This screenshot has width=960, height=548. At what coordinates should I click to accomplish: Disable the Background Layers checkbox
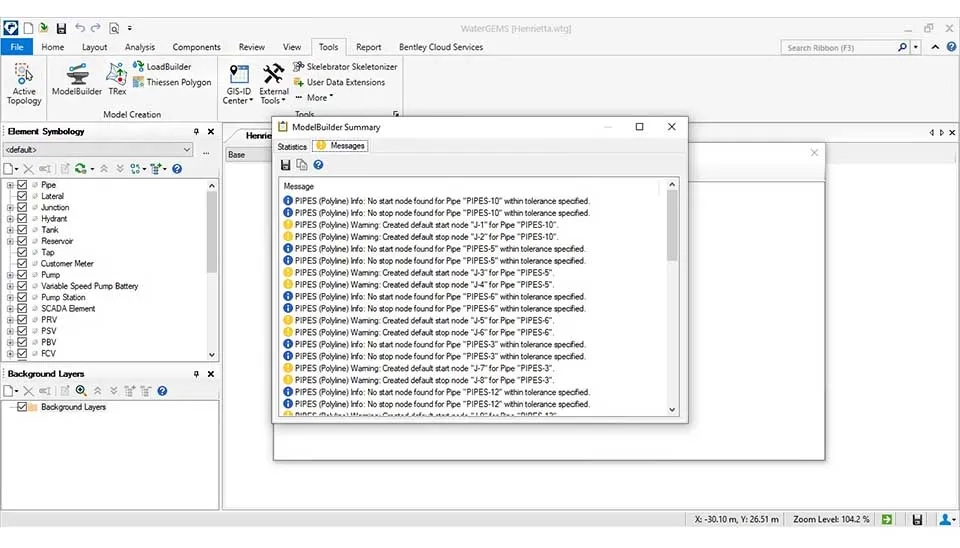pos(22,407)
